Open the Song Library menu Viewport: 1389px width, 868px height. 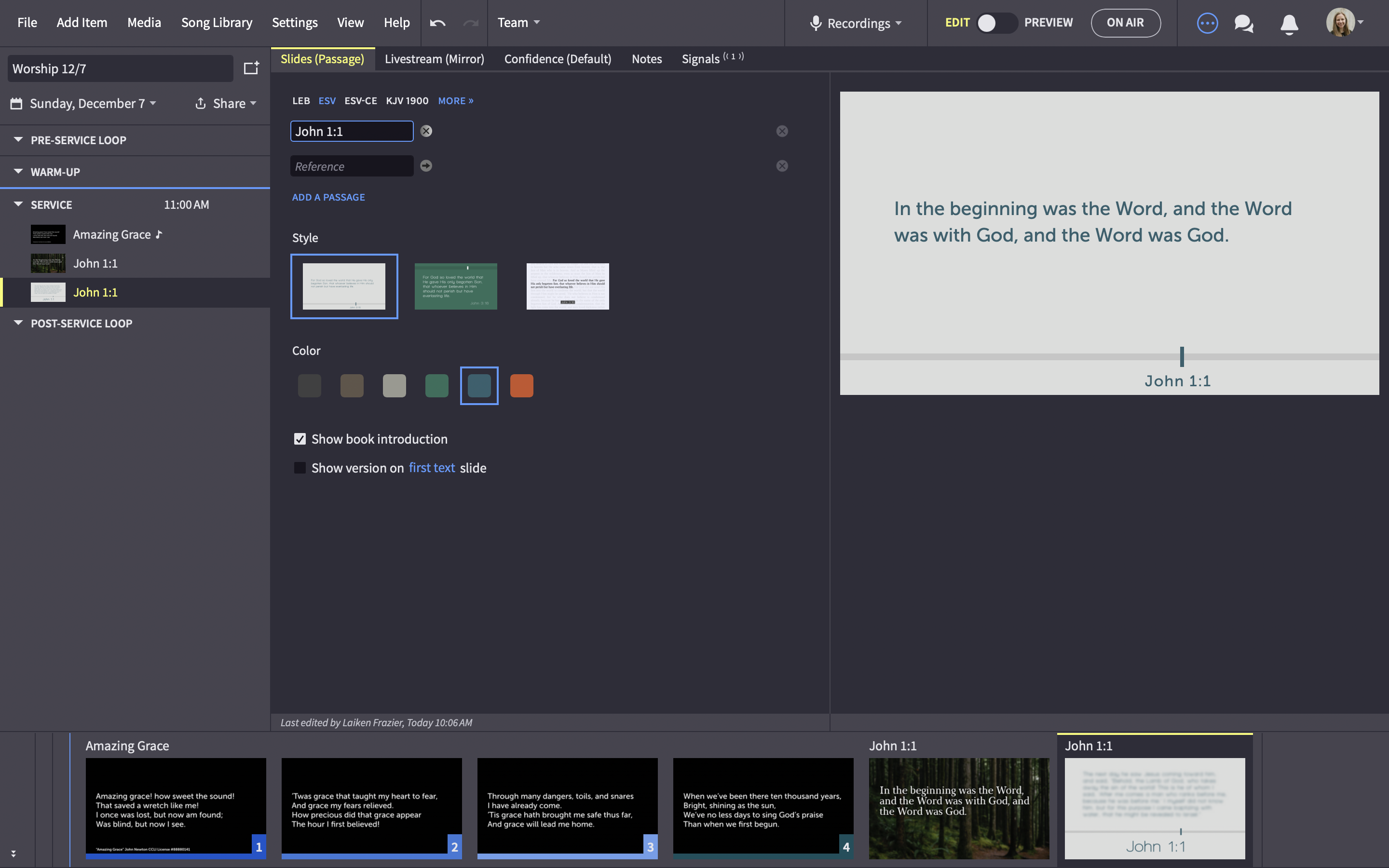[x=217, y=22]
